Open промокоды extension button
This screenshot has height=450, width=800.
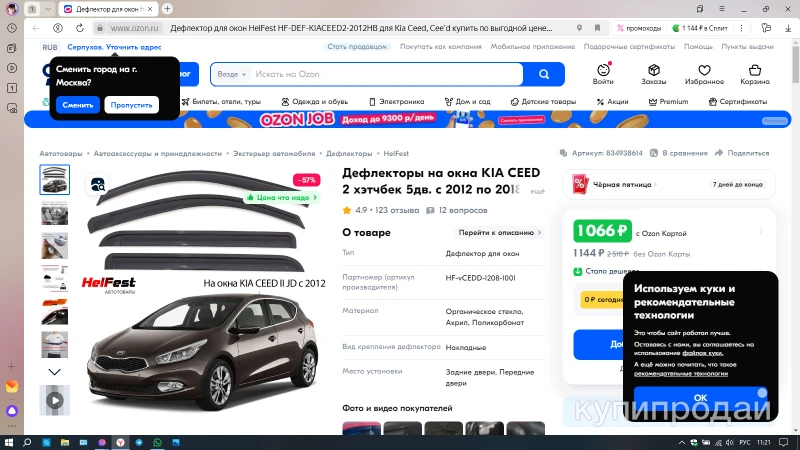pyautogui.click(x=639, y=28)
